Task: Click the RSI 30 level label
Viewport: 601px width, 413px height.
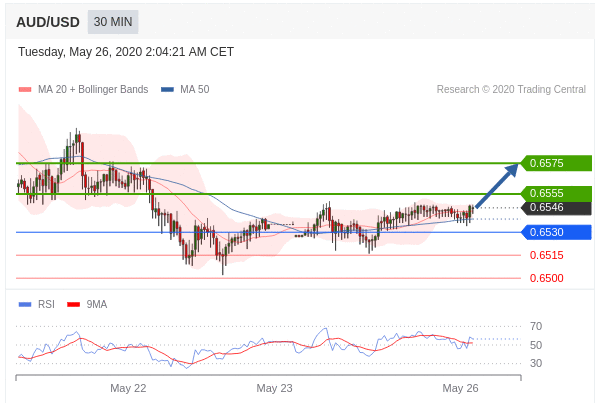Action: click(536, 363)
